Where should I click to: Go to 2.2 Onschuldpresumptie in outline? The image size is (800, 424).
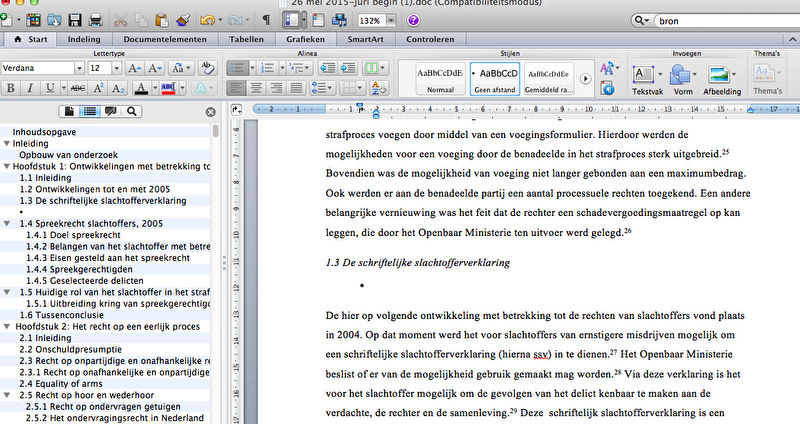coord(68,349)
